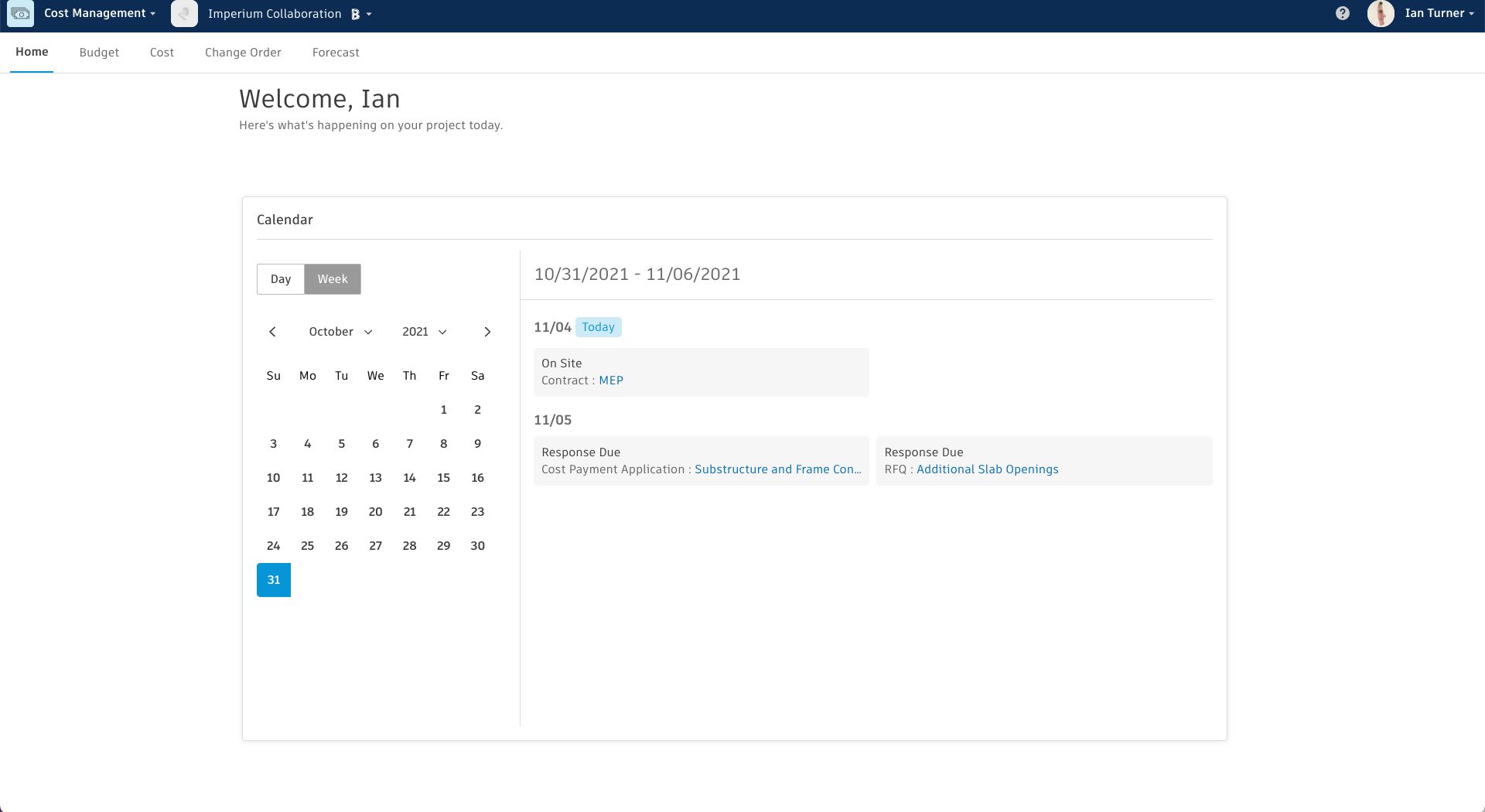This screenshot has width=1485, height=812.
Task: Click Ian Turner's profile avatar
Action: pyautogui.click(x=1381, y=14)
